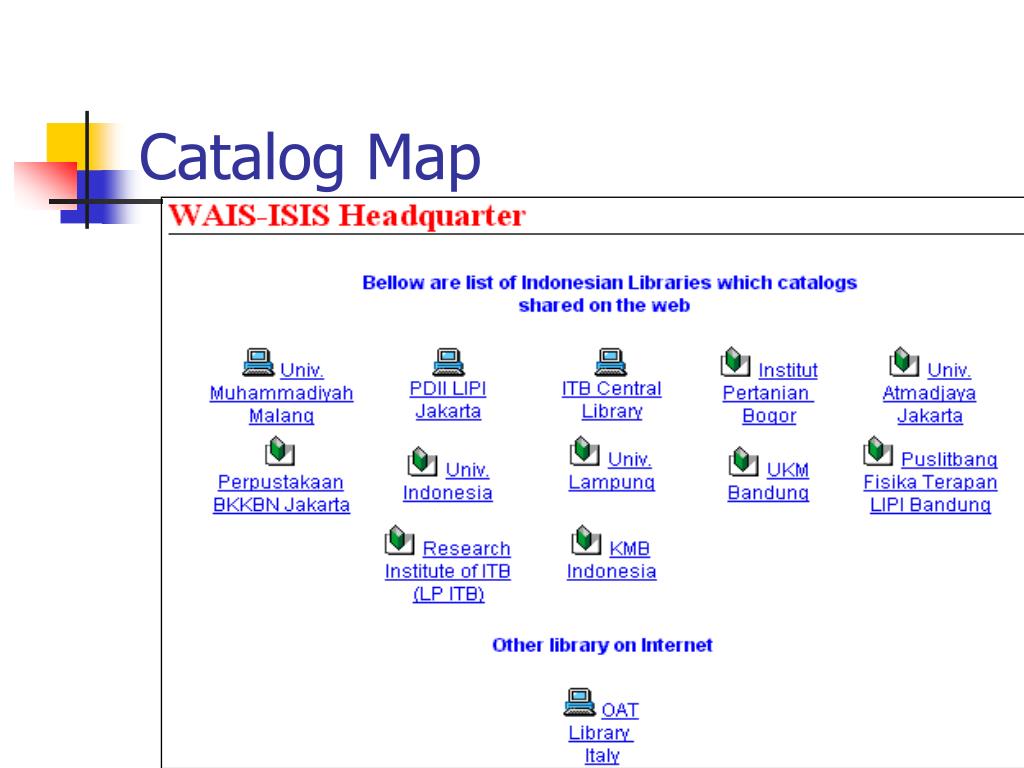Viewport: 1024px width, 768px height.
Task: Click the computer icon beside OAT Library Italy
Action: coord(579,703)
